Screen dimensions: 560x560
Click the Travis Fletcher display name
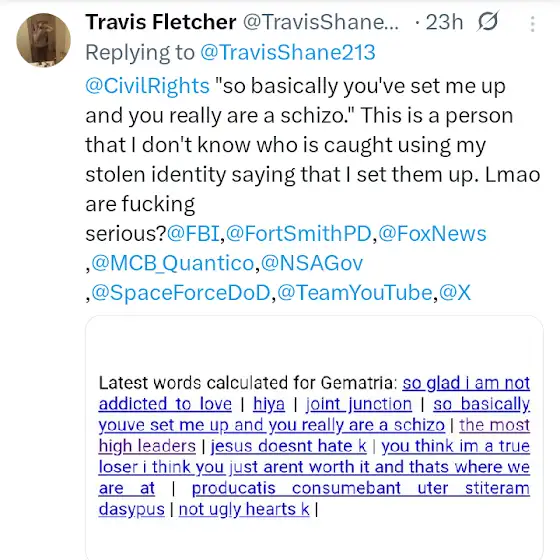pyautogui.click(x=161, y=22)
